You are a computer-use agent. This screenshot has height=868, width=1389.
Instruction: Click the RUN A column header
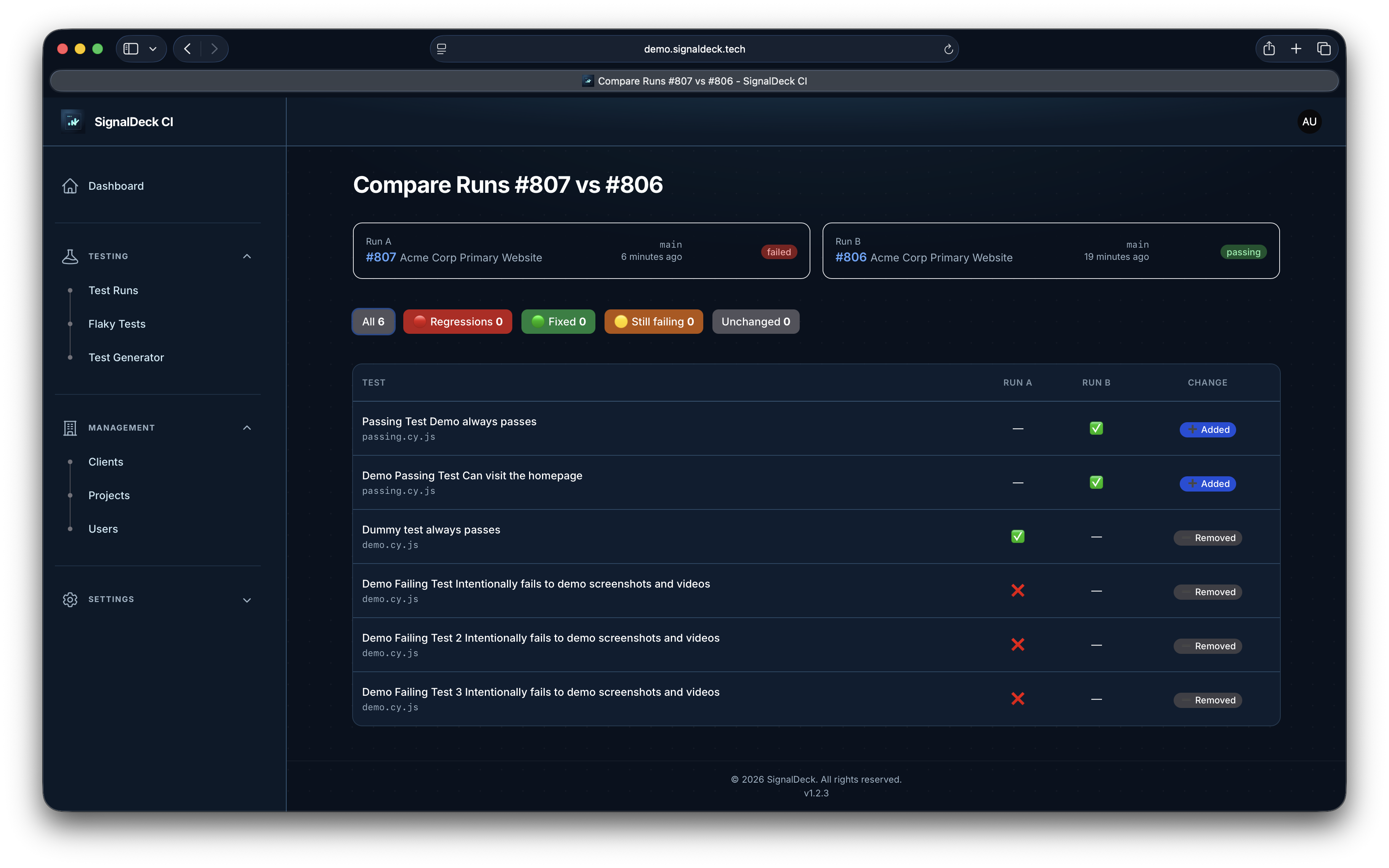[1017, 382]
